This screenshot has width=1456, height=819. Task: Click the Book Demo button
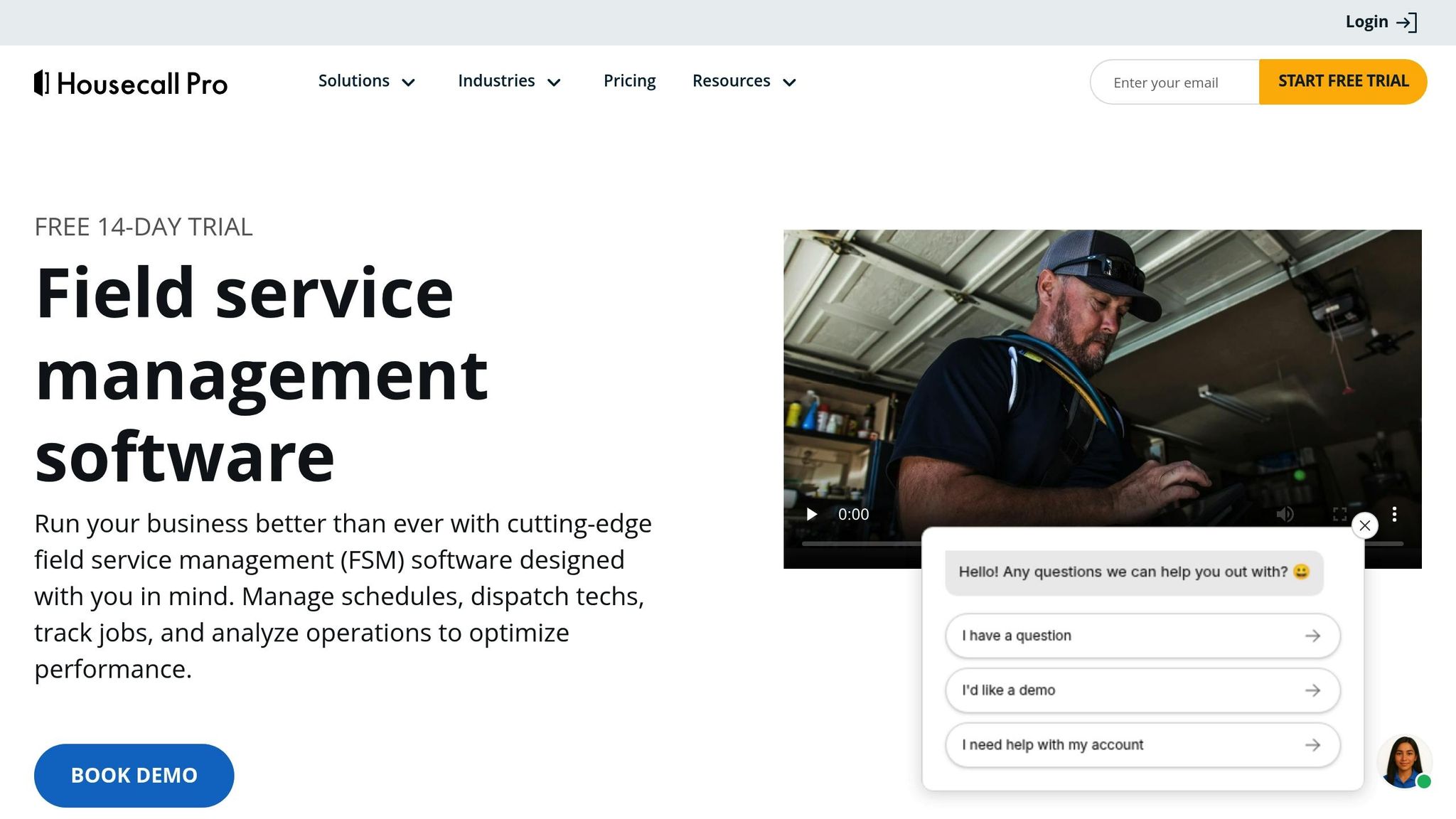click(x=134, y=775)
